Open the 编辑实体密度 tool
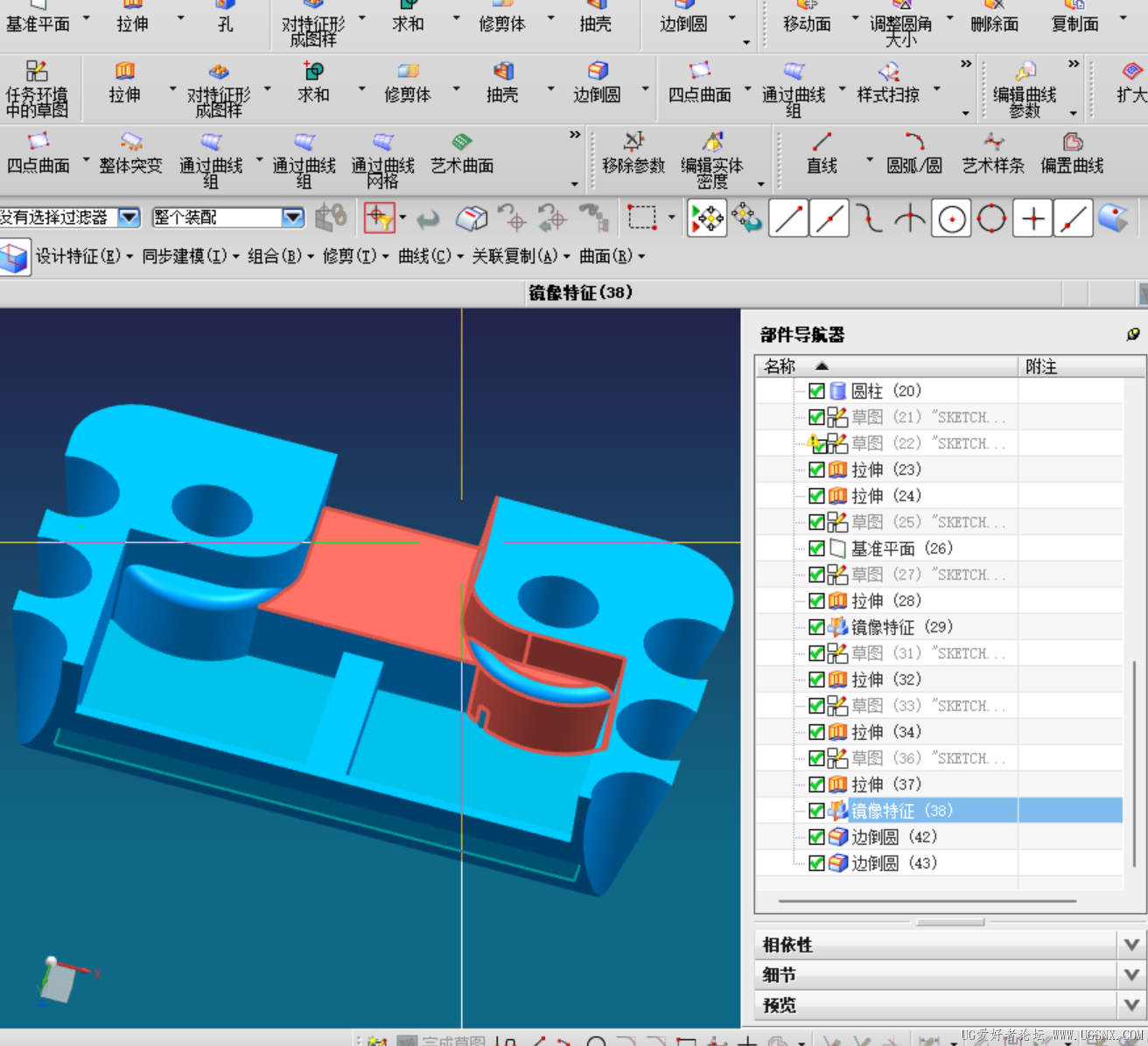 (712, 159)
